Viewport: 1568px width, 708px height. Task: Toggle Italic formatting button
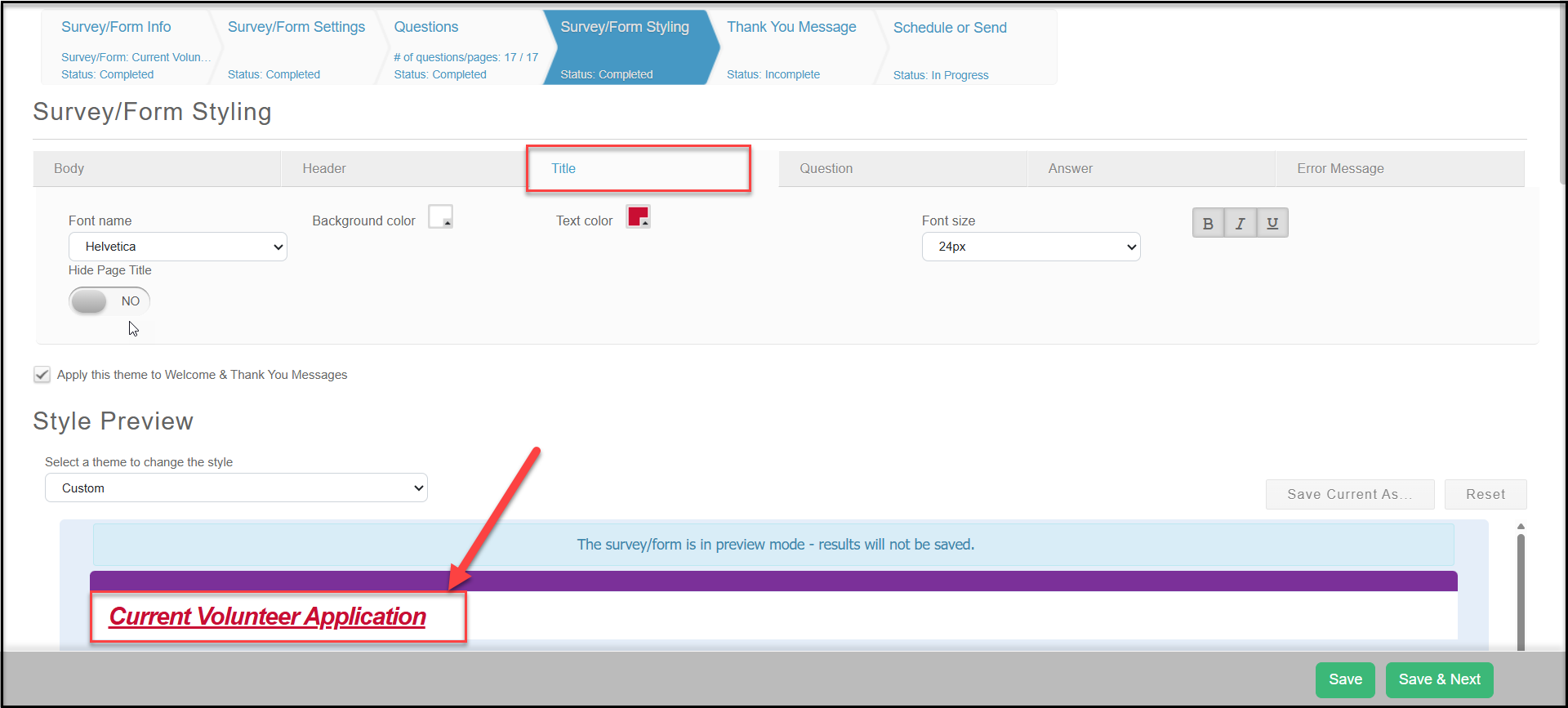click(x=1240, y=223)
